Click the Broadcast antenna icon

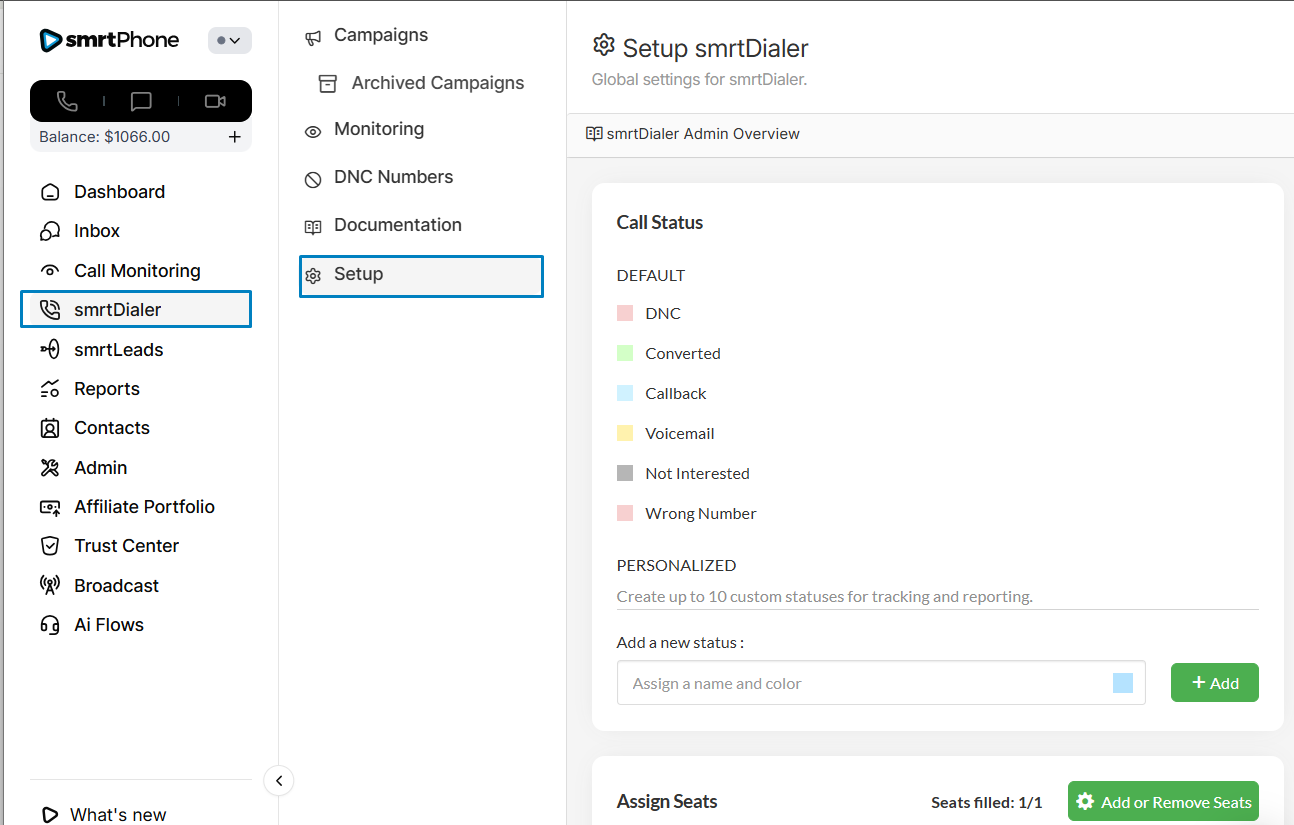click(50, 585)
